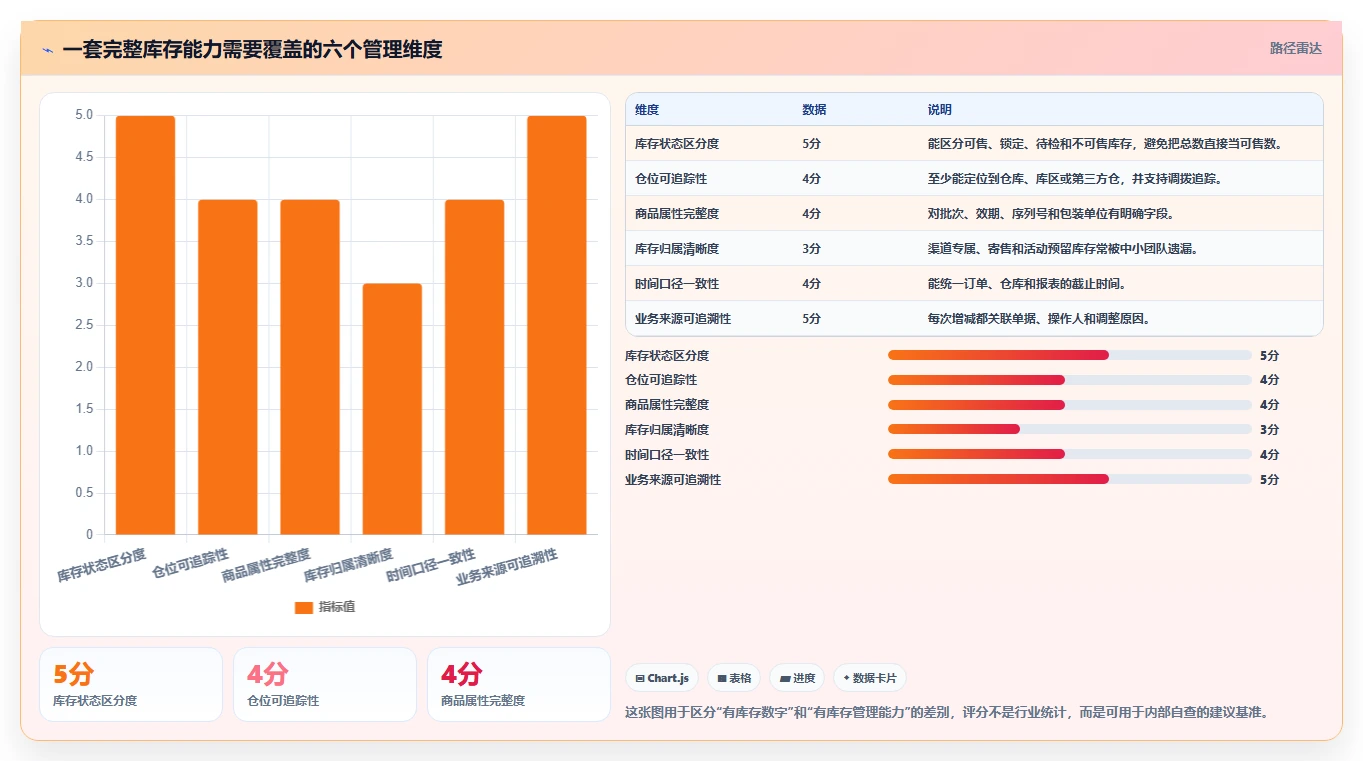1363x761 pixels.
Task: Click the 5.0 y-axis tick label
Action: 84,115
